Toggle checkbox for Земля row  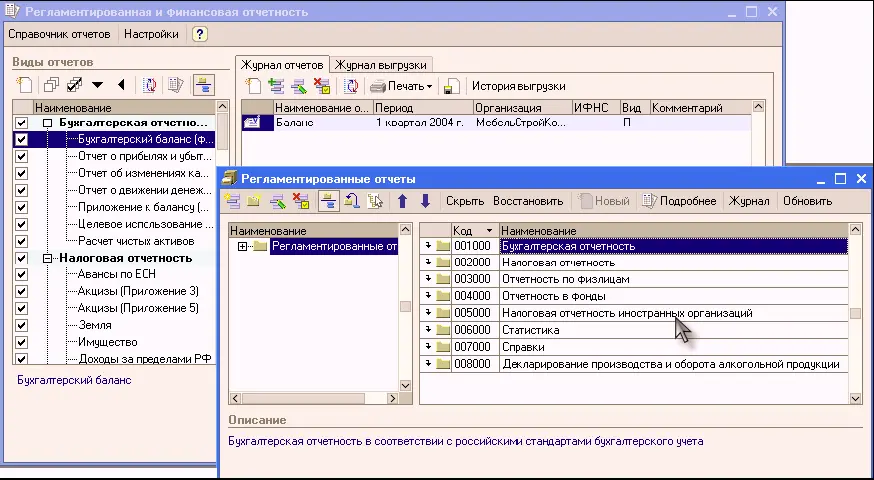point(21,325)
